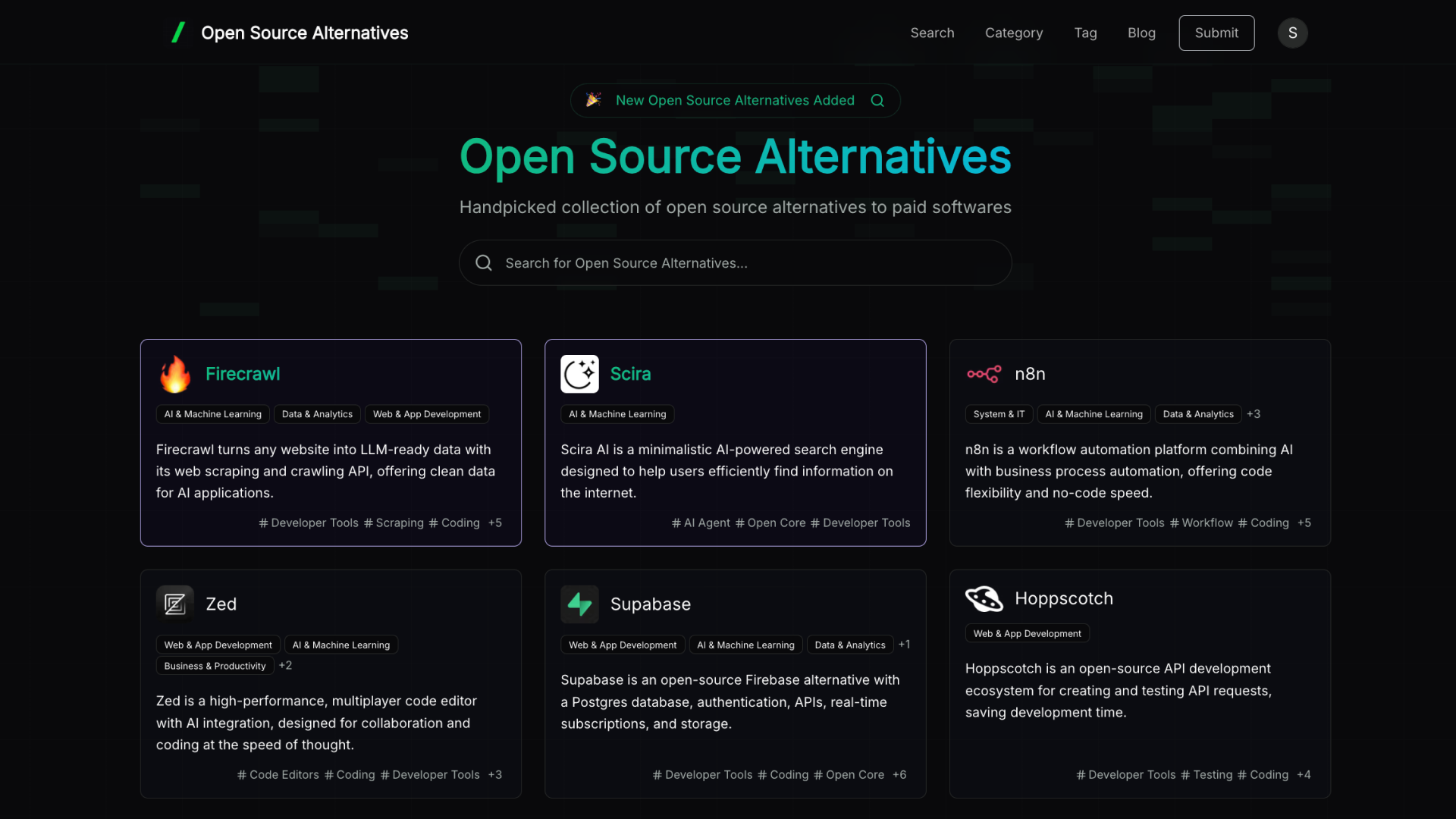Open the Blog nav item
This screenshot has height=819, width=1456.
(x=1141, y=33)
